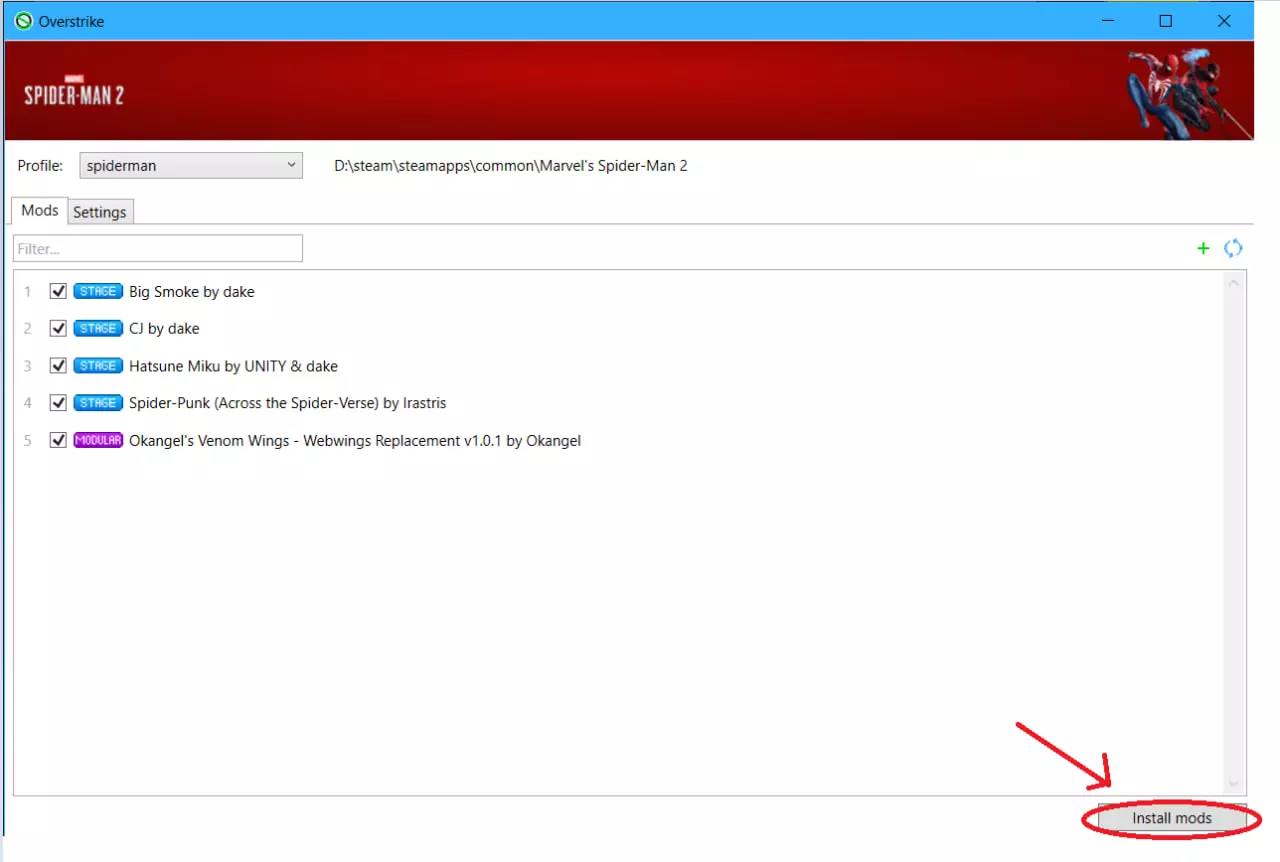Viewport: 1280px width, 862px height.
Task: Click the blue refresh mods icon
Action: (1233, 248)
